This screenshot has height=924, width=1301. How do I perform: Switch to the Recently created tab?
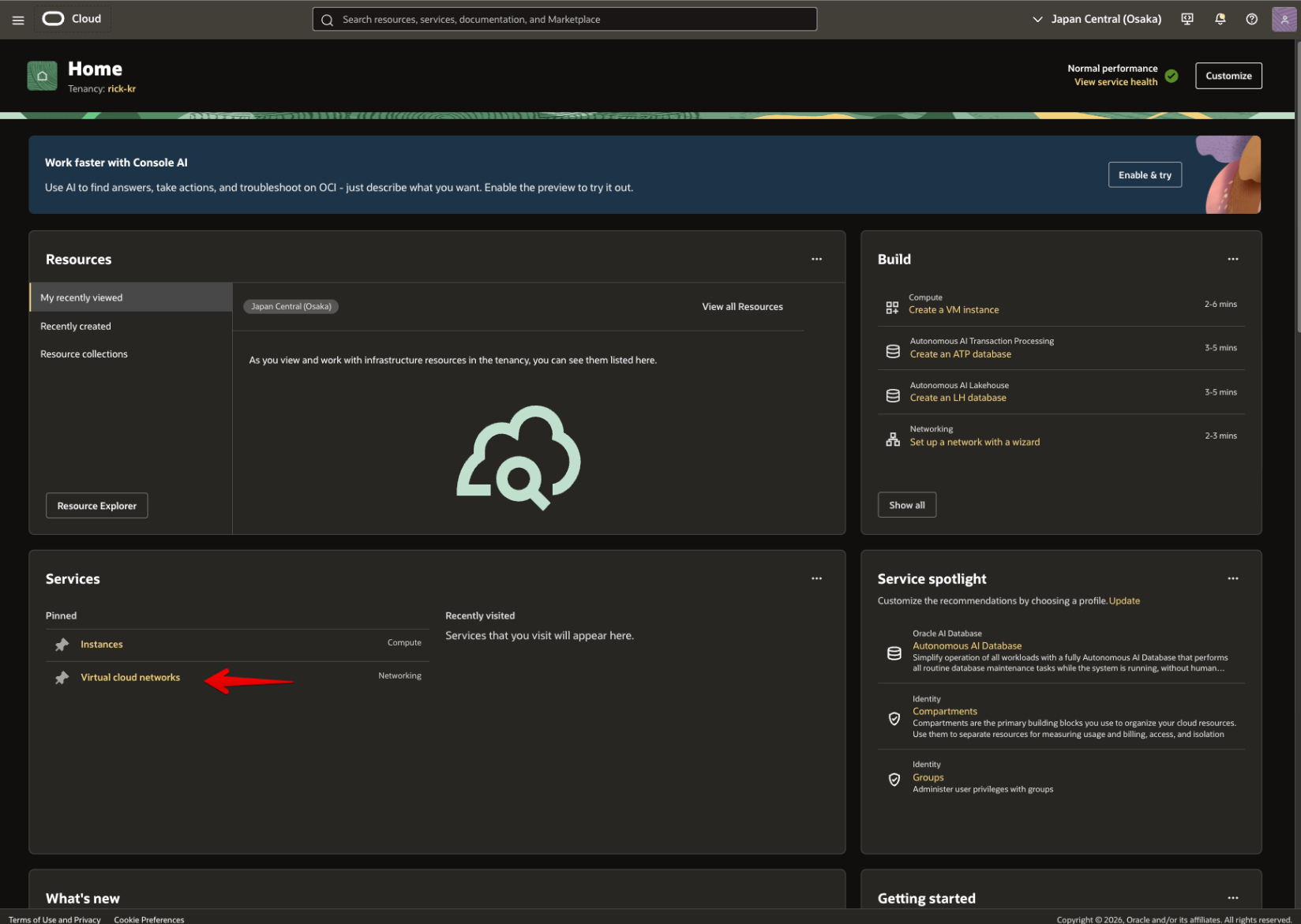click(x=131, y=326)
